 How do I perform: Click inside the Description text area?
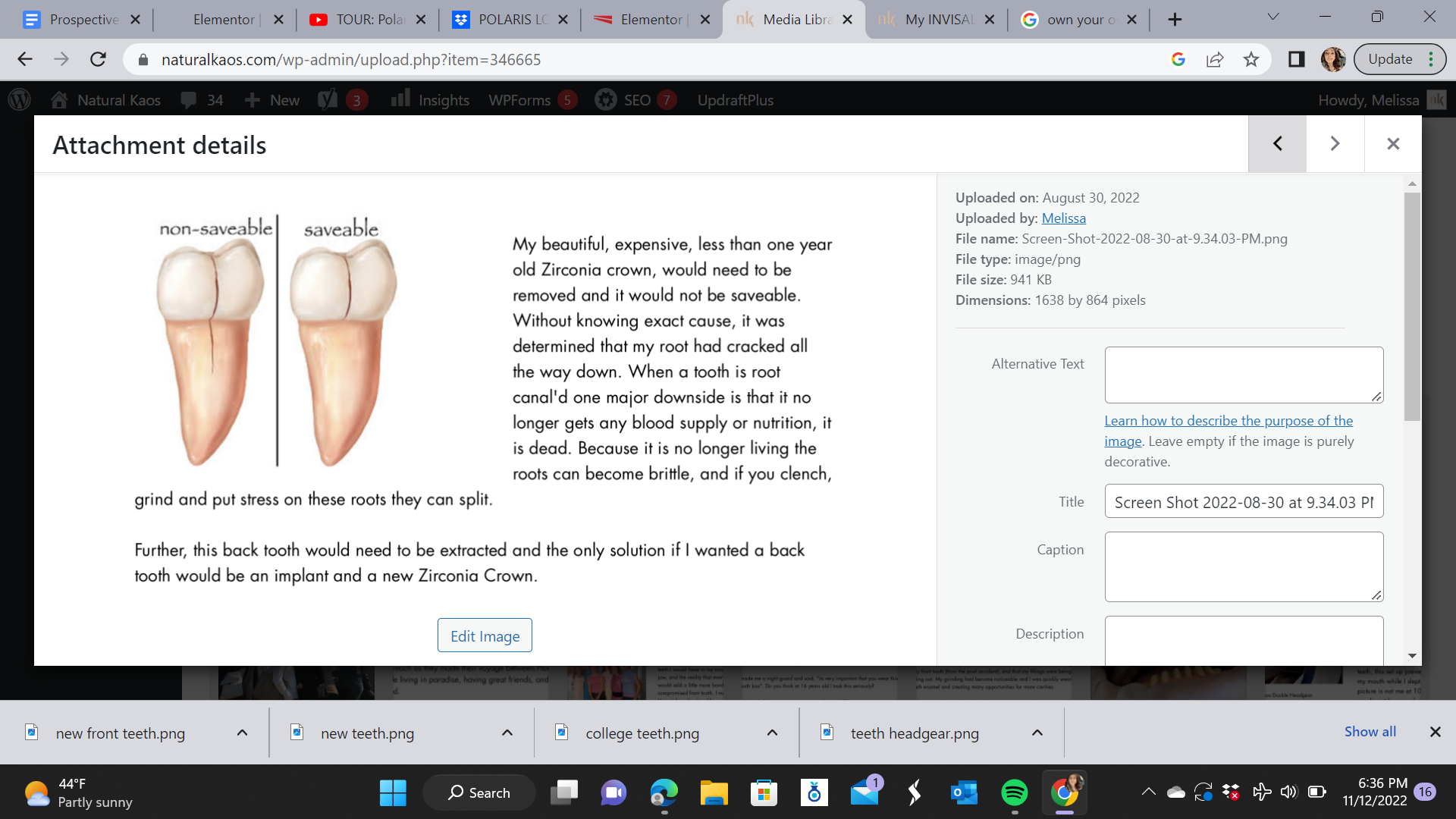click(x=1244, y=641)
